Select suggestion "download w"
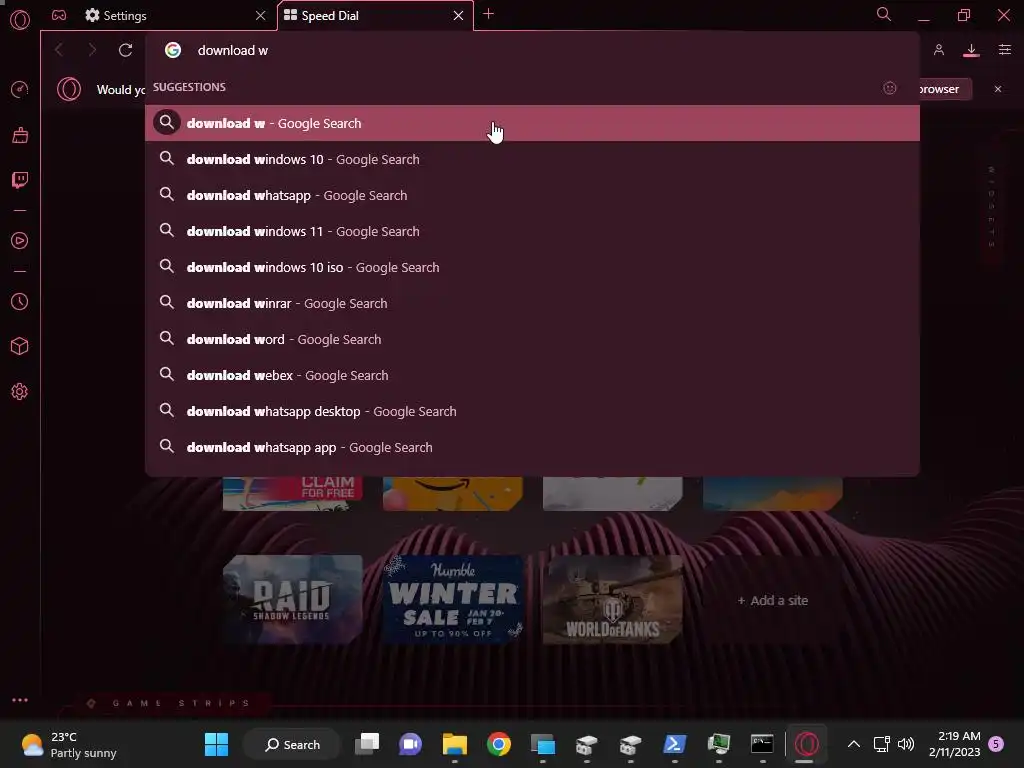Image resolution: width=1024 pixels, height=768 pixels. (x=532, y=123)
